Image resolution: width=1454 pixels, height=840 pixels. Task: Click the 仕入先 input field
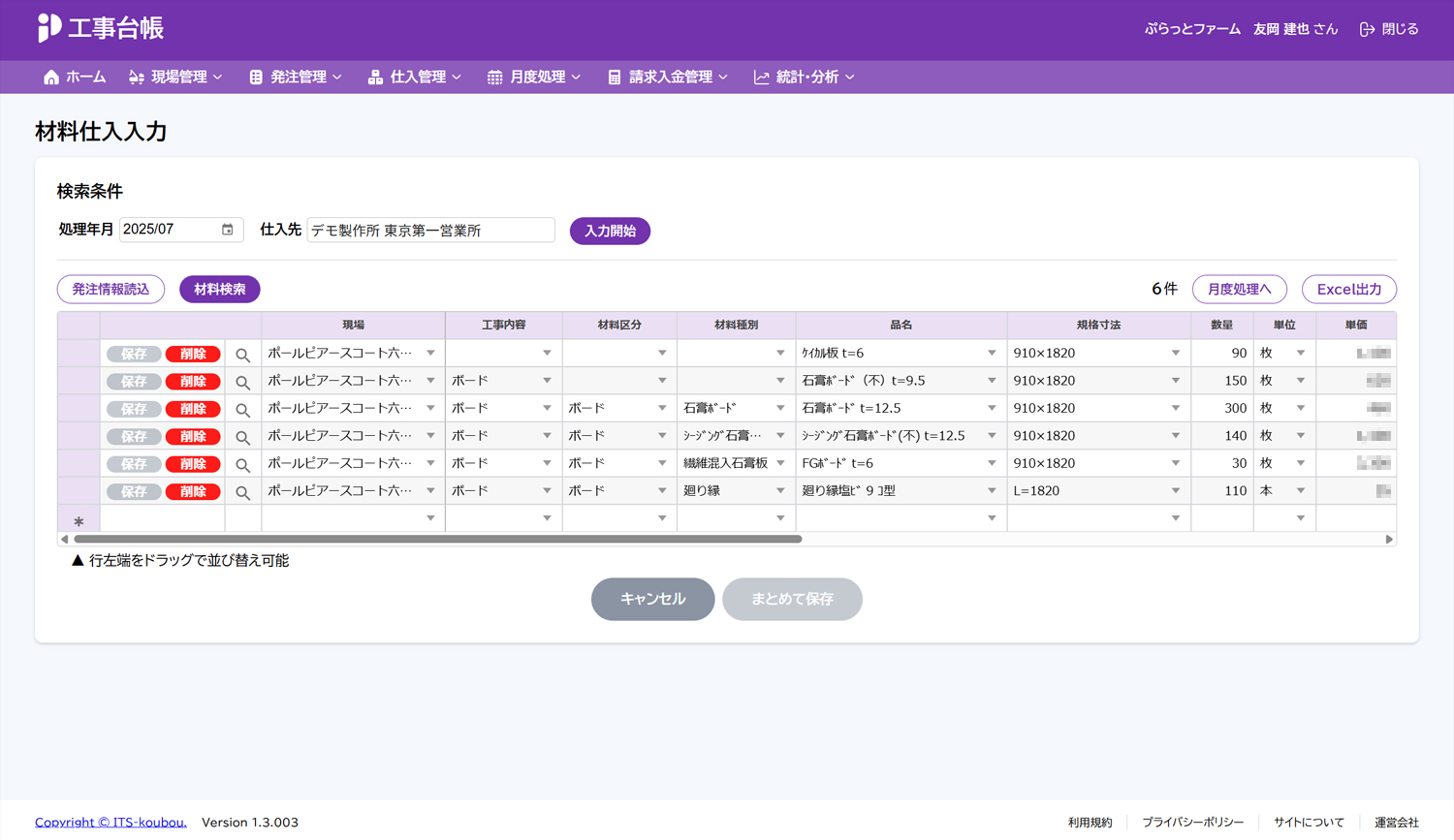[430, 231]
